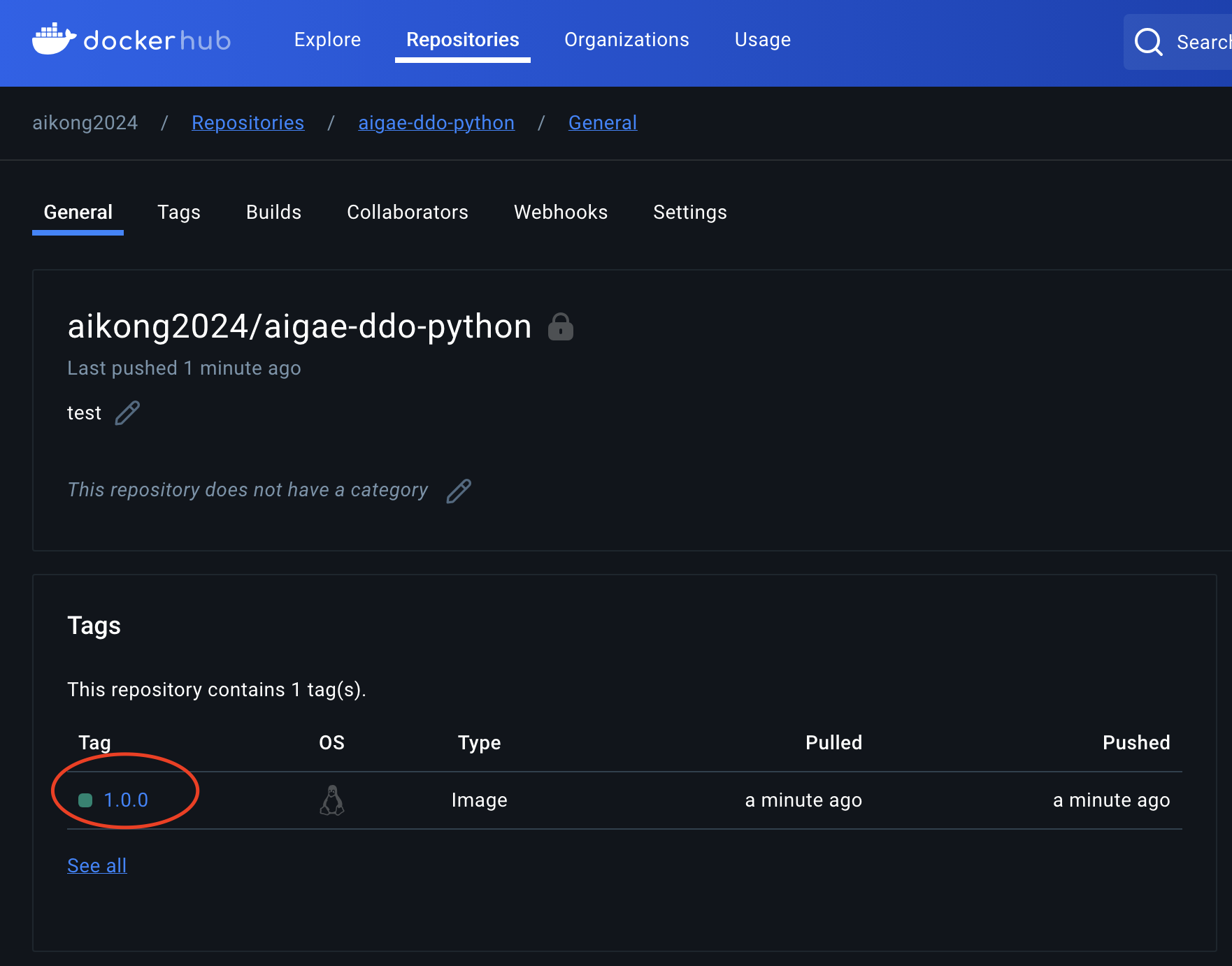Click the Docker Hub whale logo
This screenshot has width=1232, height=966.
pos(54,39)
